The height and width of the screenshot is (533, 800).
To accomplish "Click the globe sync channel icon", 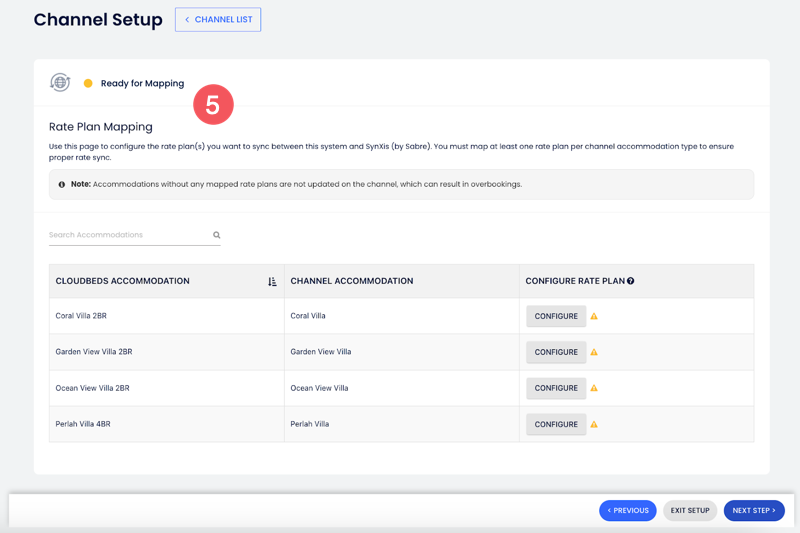I will [60, 83].
